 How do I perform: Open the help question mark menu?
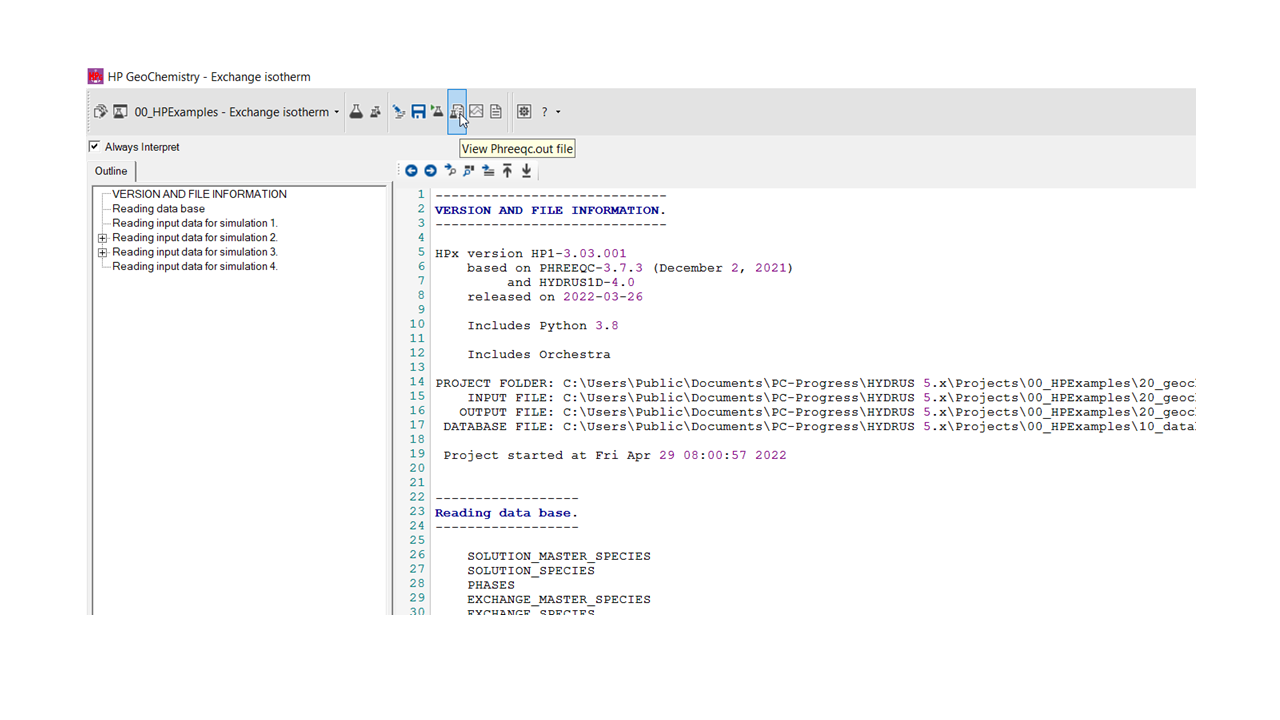(545, 112)
